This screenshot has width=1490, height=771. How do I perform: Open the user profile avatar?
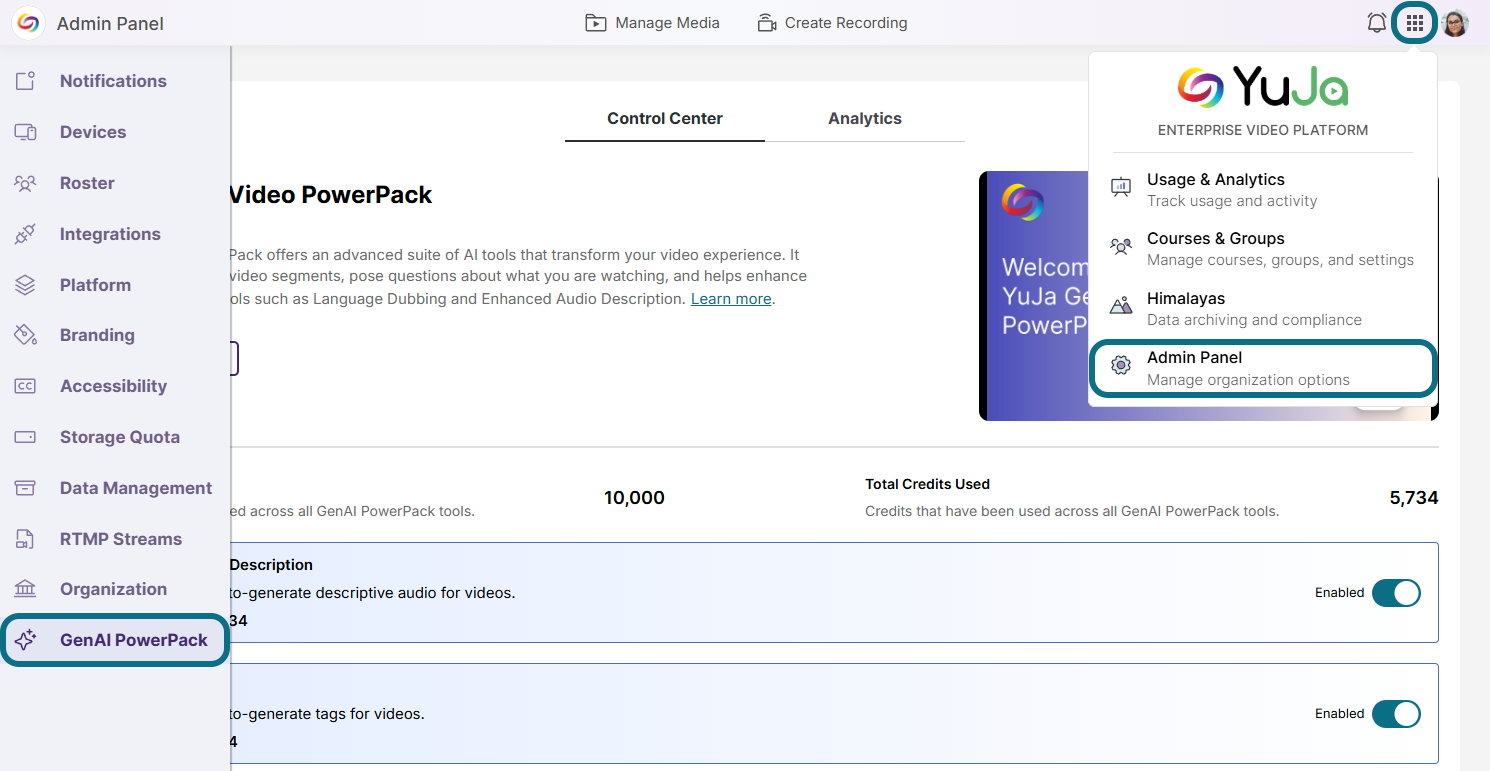[x=1455, y=23]
